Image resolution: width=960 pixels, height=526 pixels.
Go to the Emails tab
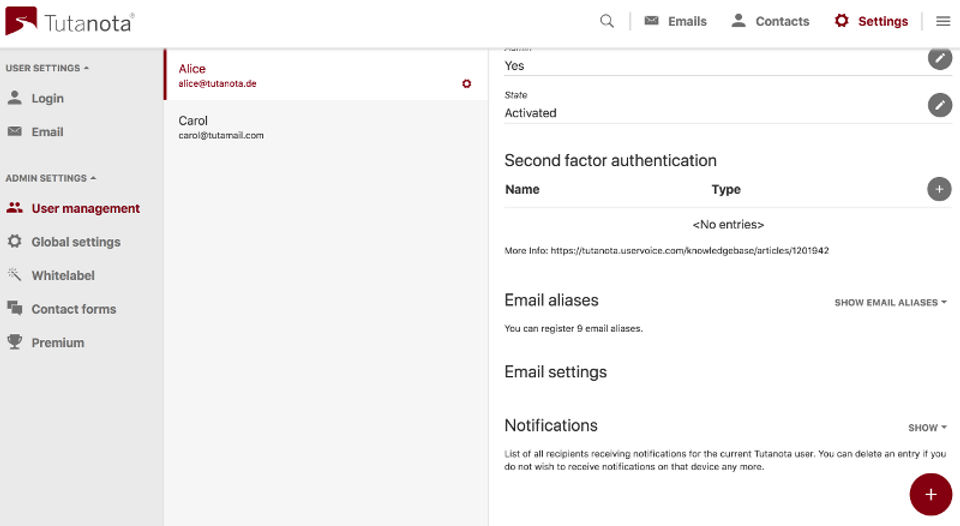tap(675, 21)
